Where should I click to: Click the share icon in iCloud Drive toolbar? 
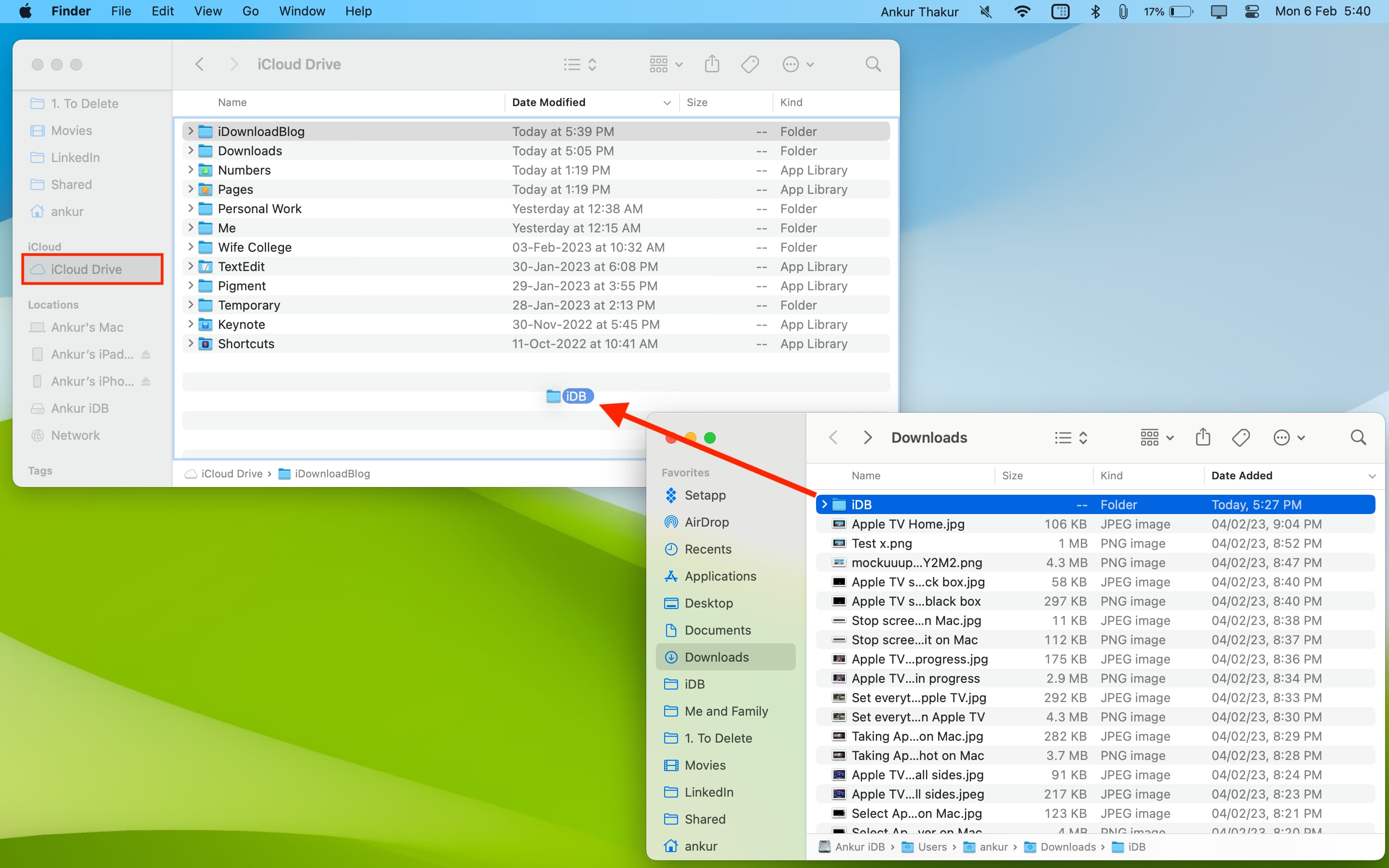pyautogui.click(x=712, y=64)
